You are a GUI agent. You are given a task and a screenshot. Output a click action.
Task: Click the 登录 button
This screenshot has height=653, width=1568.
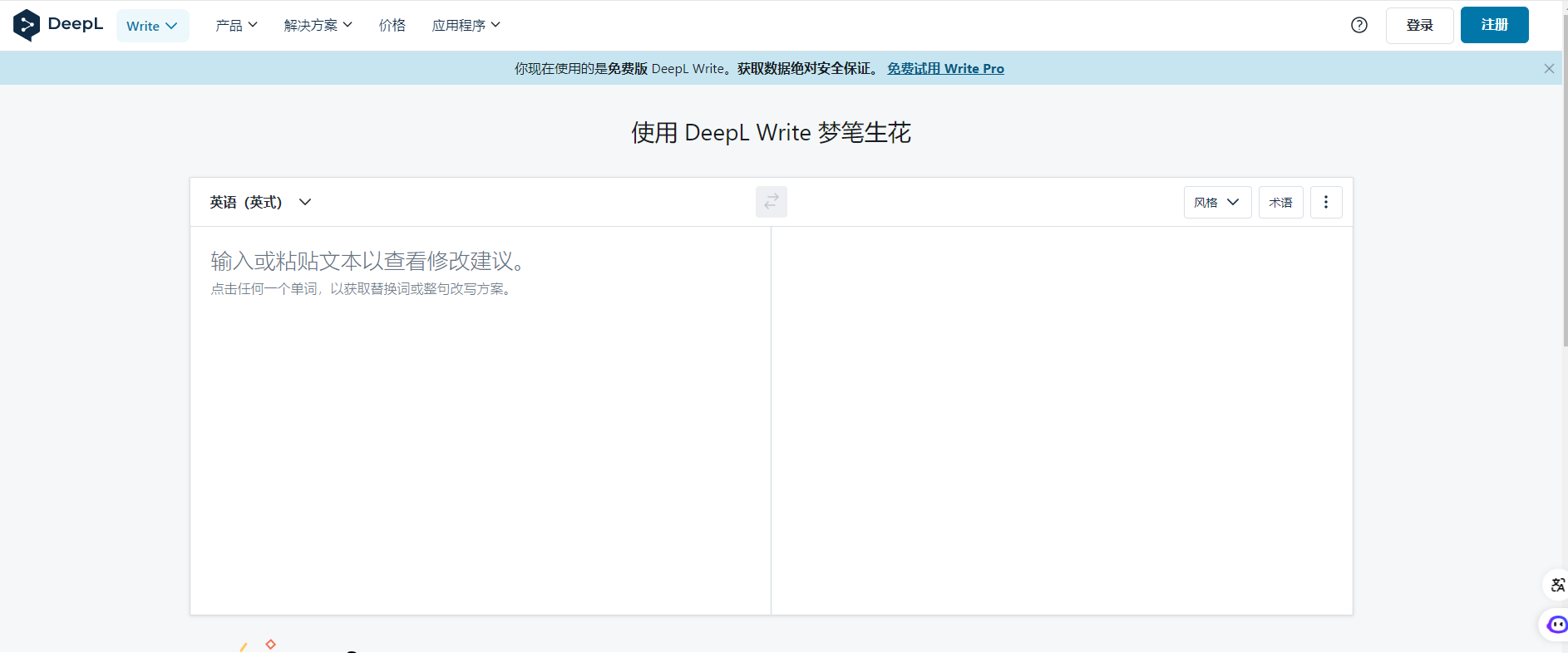coord(1419,25)
